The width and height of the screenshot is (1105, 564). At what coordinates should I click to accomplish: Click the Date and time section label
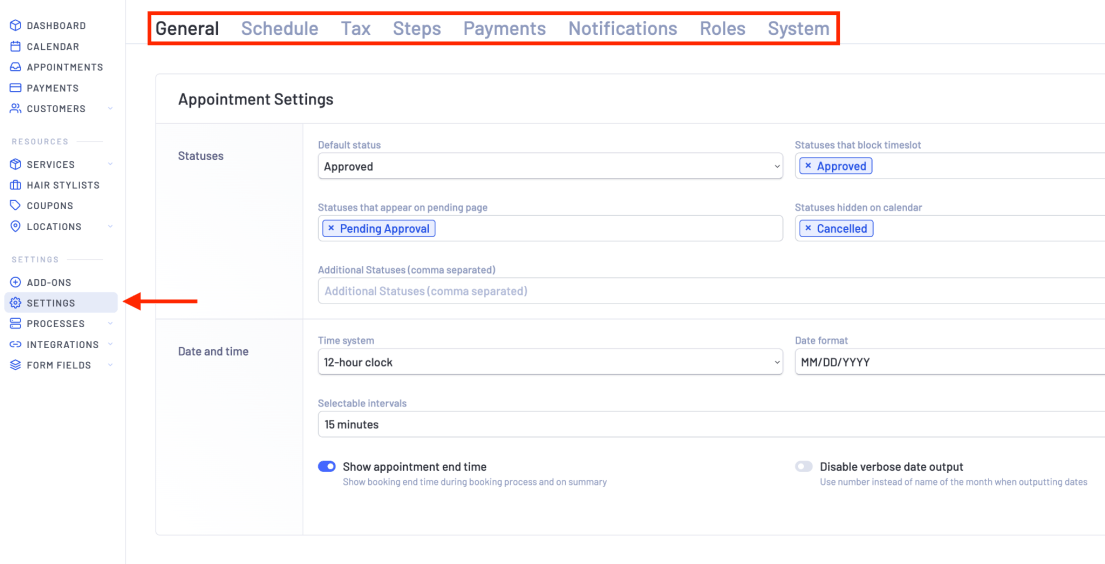pyautogui.click(x=214, y=351)
